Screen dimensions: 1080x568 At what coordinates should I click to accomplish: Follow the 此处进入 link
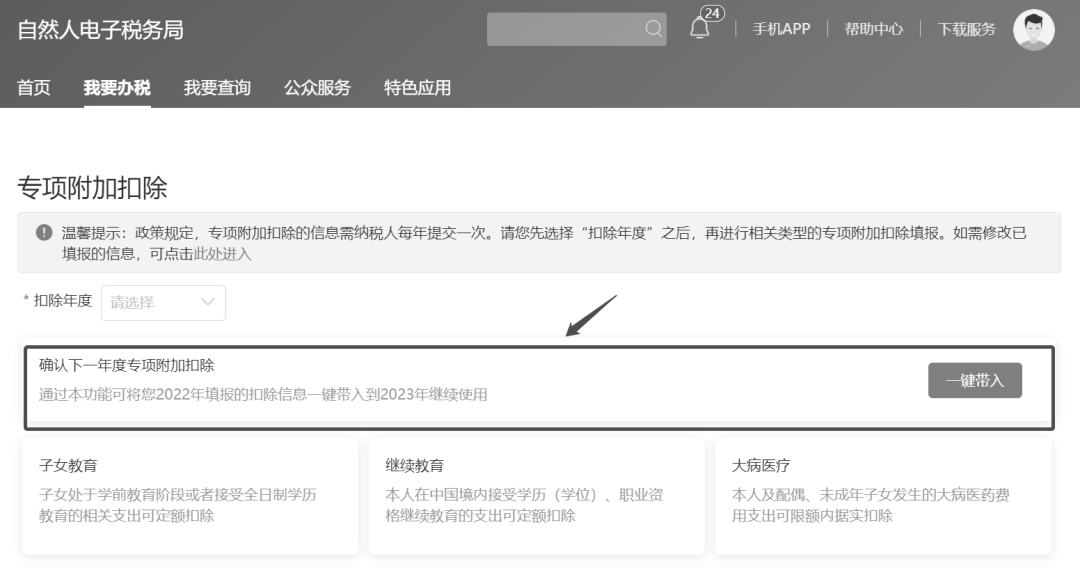pyautogui.click(x=223, y=254)
